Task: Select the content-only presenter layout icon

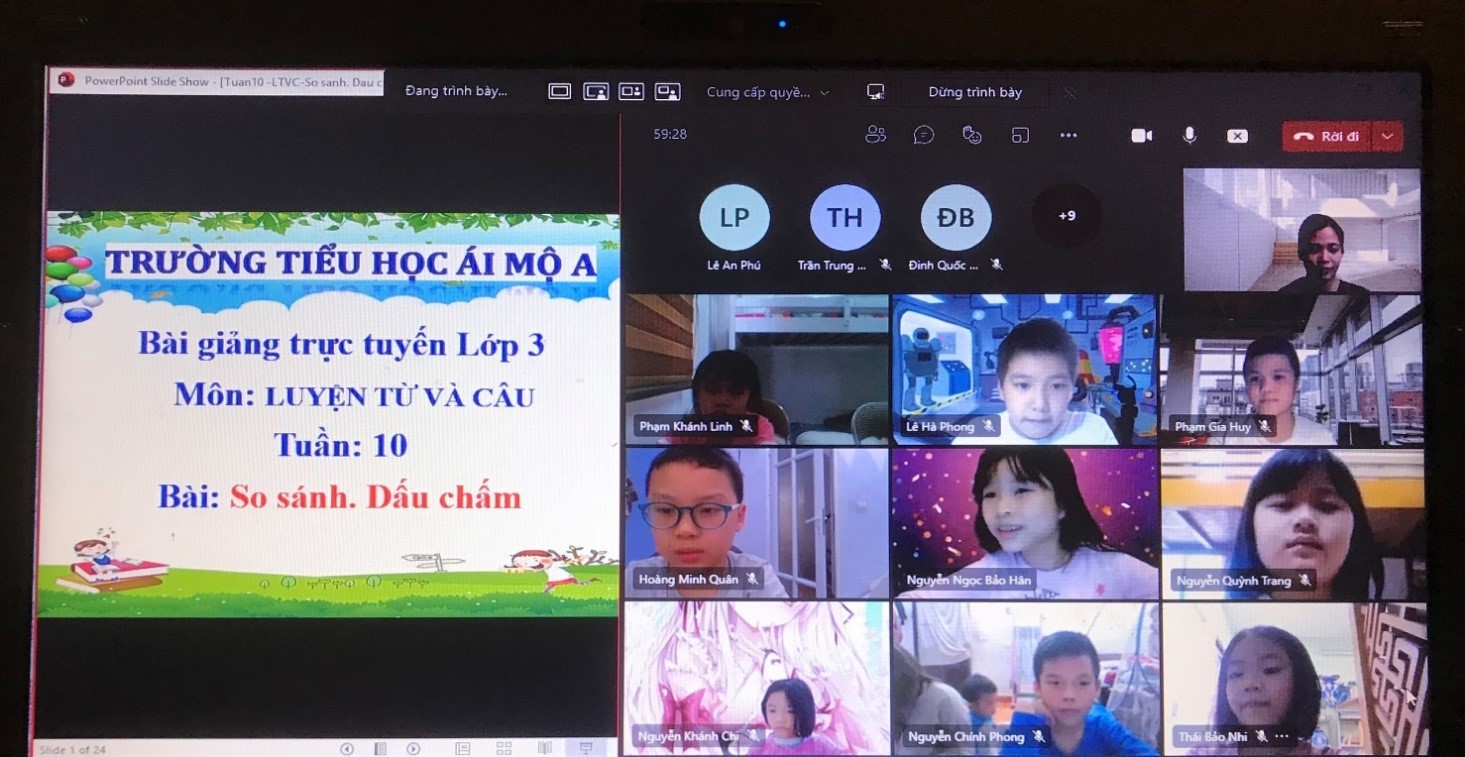Action: [559, 92]
